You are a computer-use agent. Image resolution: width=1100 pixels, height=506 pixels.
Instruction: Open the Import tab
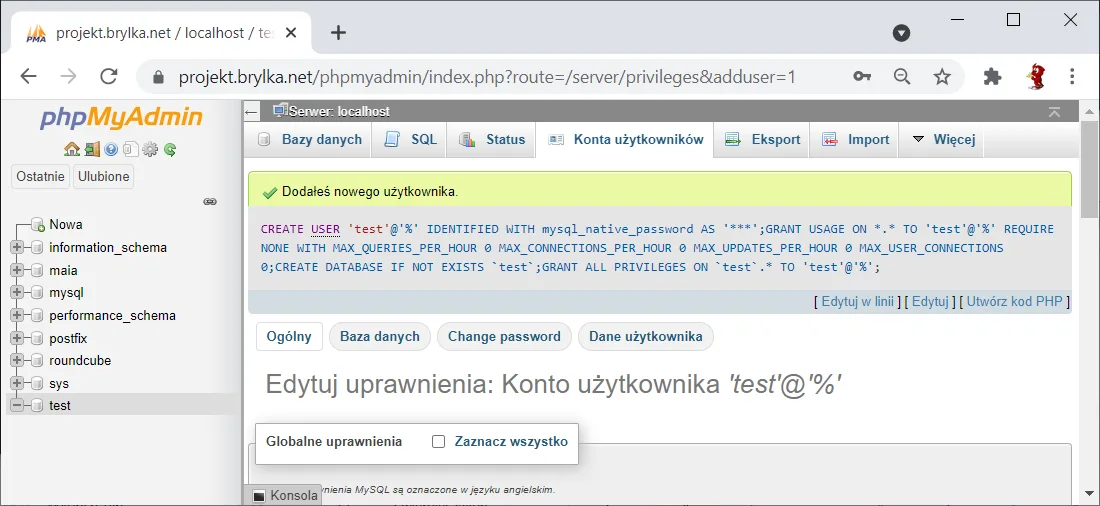pos(855,140)
